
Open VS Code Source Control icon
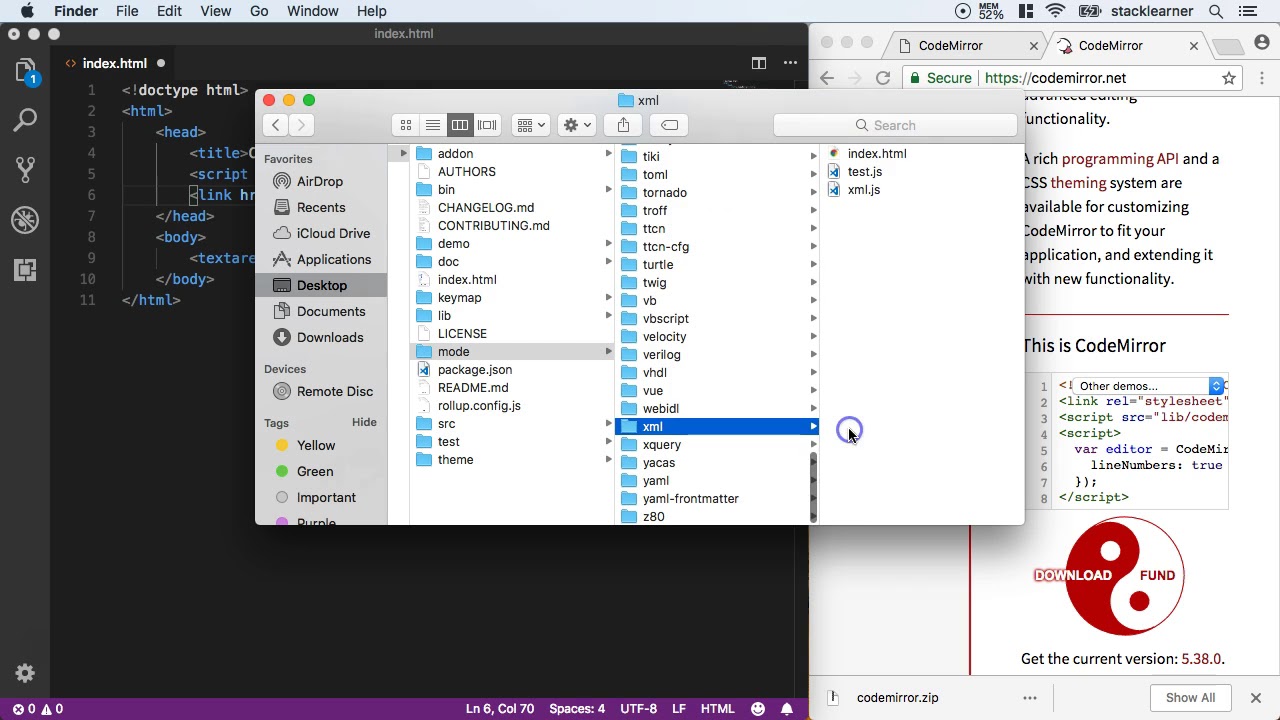coord(26,169)
